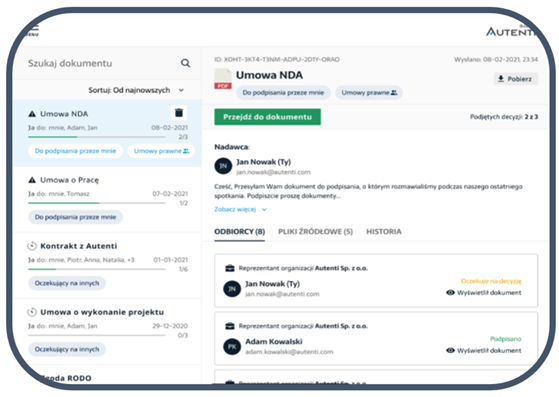This screenshot has width=559, height=397.
Task: Click Do podpisania przeze mnie tag under Umowa o Pracę
Action: coord(75,217)
